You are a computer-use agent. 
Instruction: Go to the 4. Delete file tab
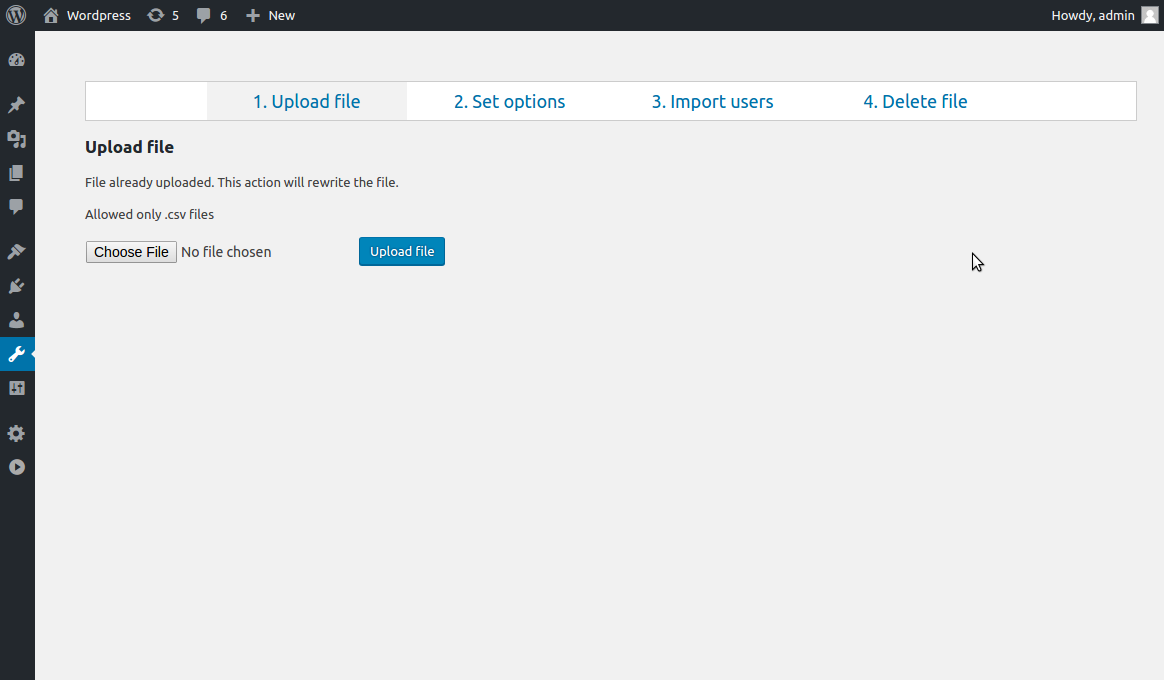pos(915,102)
